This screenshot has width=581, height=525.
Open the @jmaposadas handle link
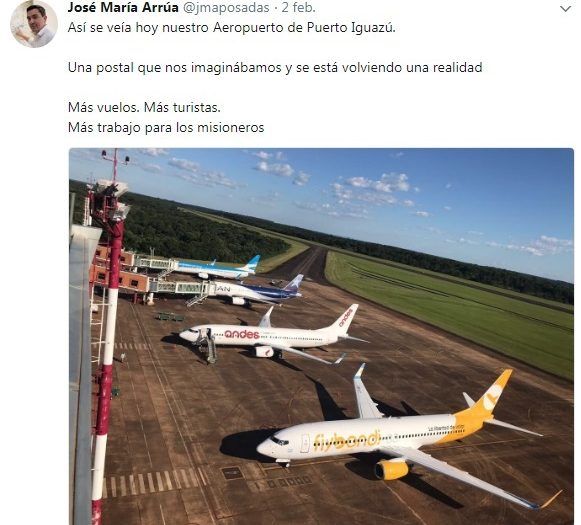(x=226, y=7)
